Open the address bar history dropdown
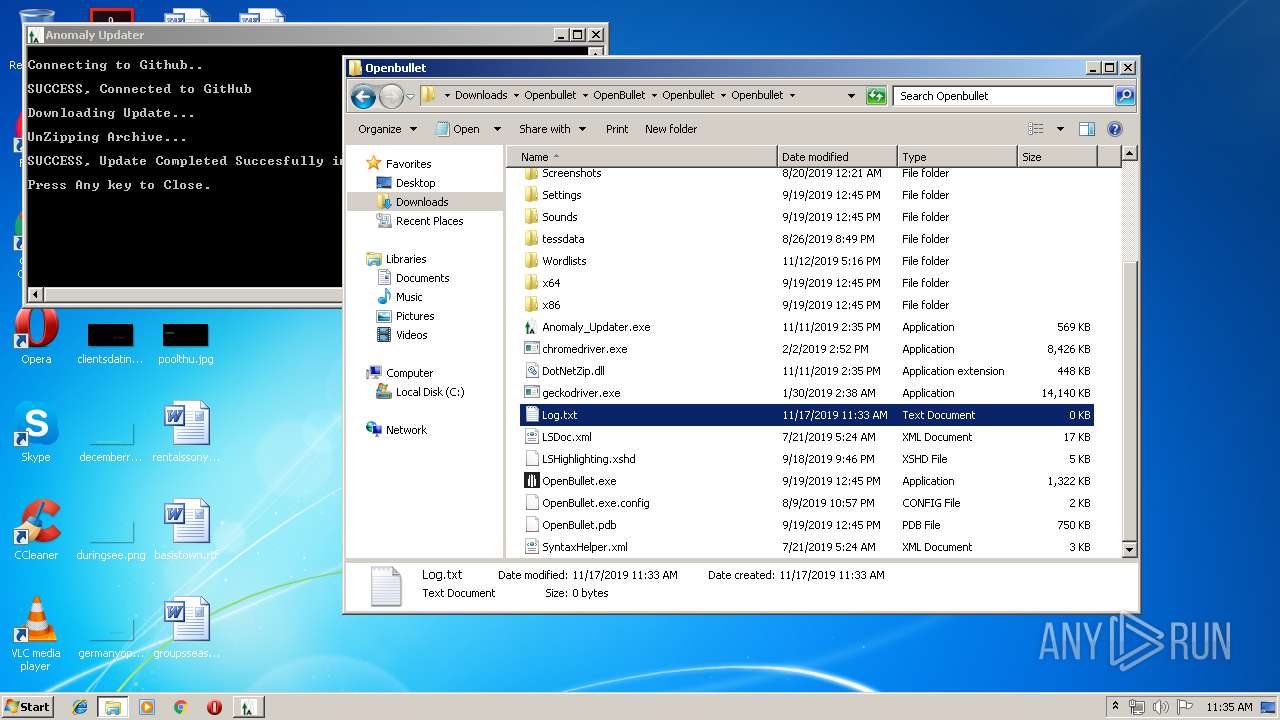Viewport: 1280px width, 720px height. pyautogui.click(x=851, y=96)
